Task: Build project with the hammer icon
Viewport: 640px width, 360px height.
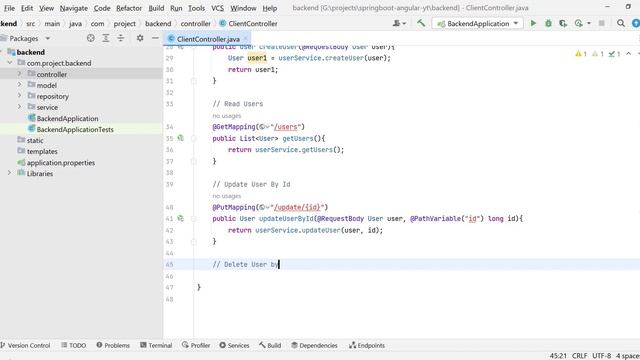Action: [421, 23]
